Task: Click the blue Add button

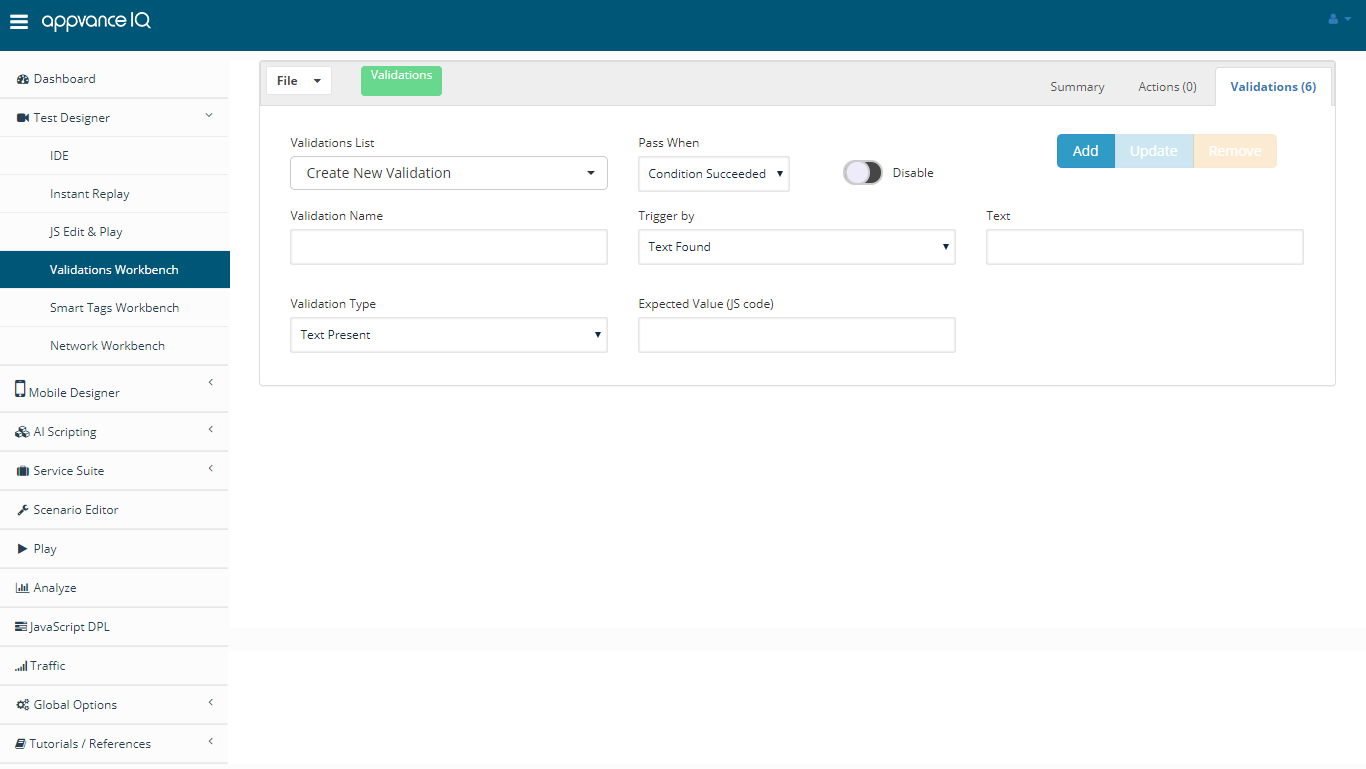Action: tap(1086, 151)
